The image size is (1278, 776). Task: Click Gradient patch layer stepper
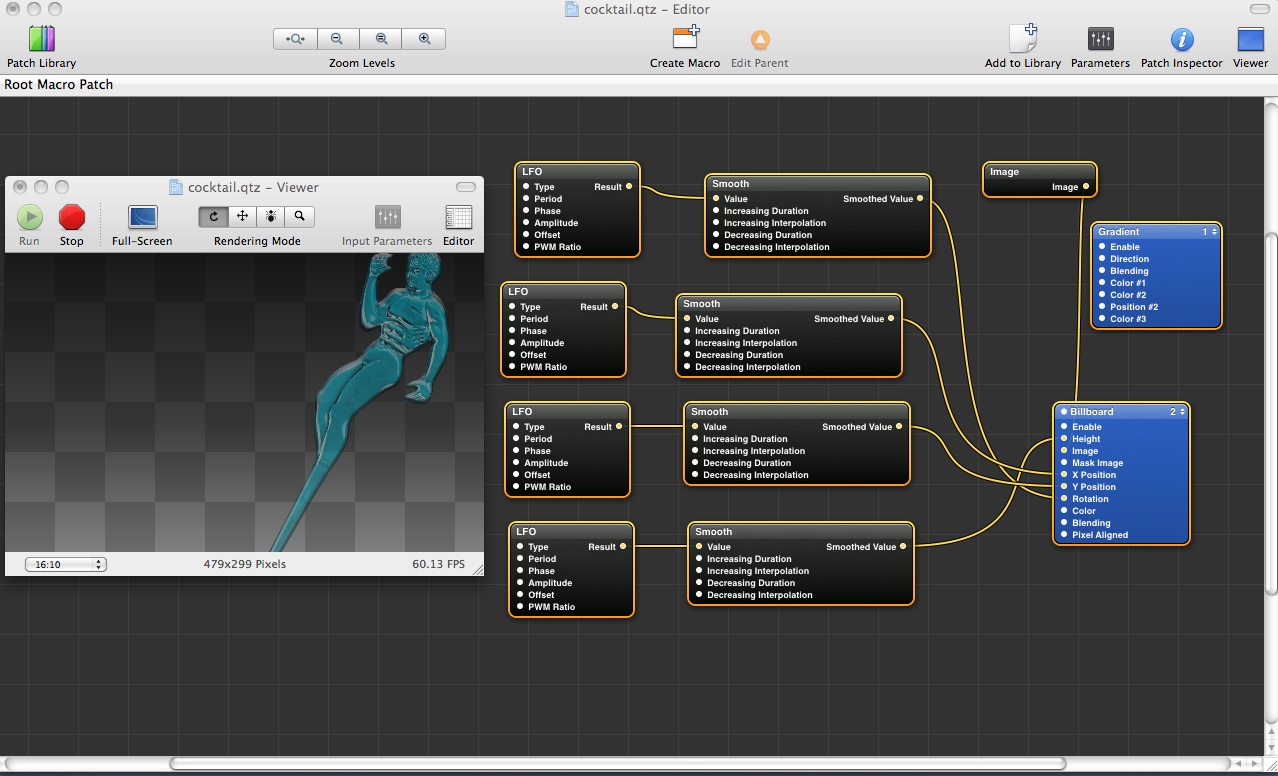(x=1214, y=232)
